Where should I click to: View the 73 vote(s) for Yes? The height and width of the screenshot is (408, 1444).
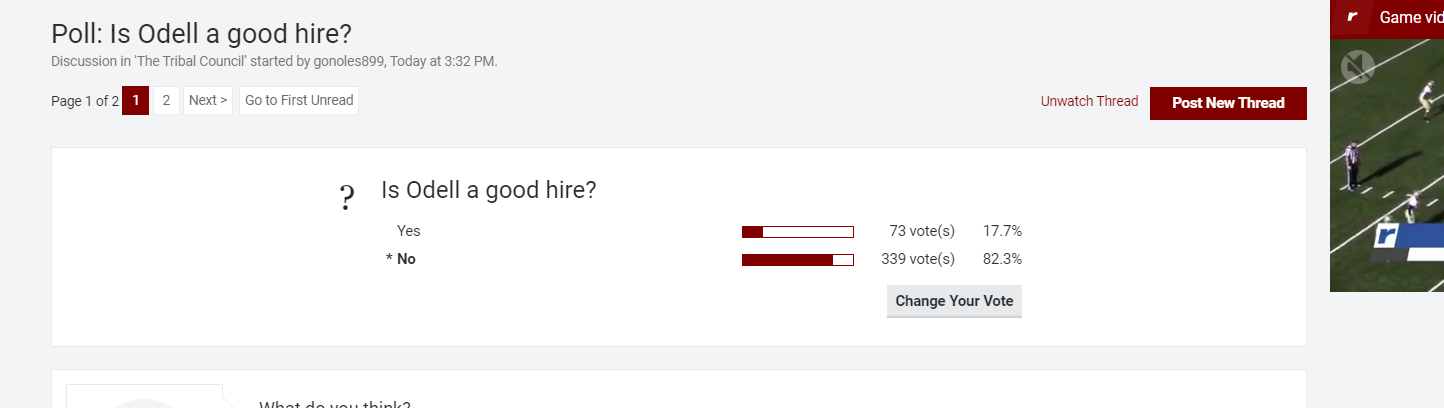tap(922, 231)
